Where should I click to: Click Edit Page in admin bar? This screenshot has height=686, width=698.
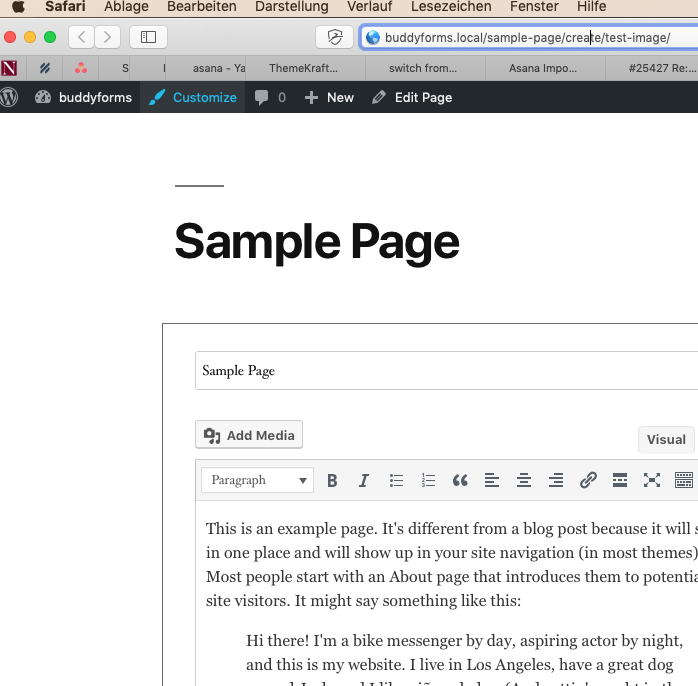click(x=412, y=97)
